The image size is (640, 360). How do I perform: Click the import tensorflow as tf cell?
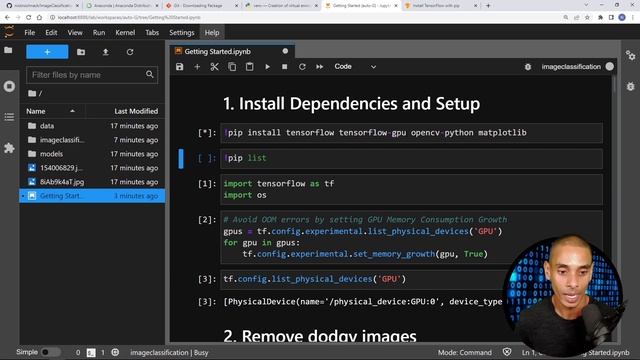click(411, 189)
